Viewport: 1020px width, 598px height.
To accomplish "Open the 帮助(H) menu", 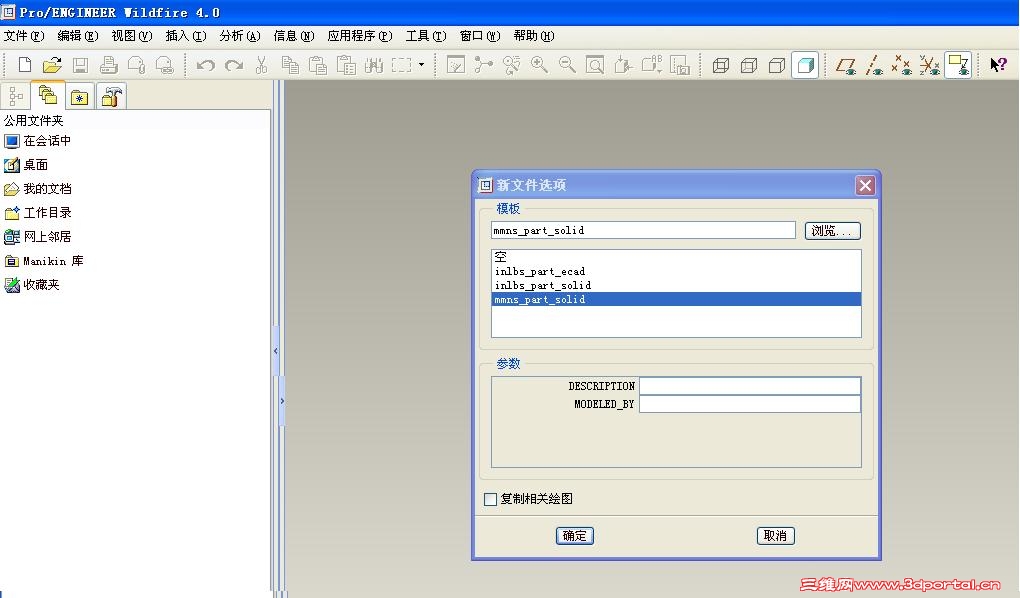I will coord(534,36).
